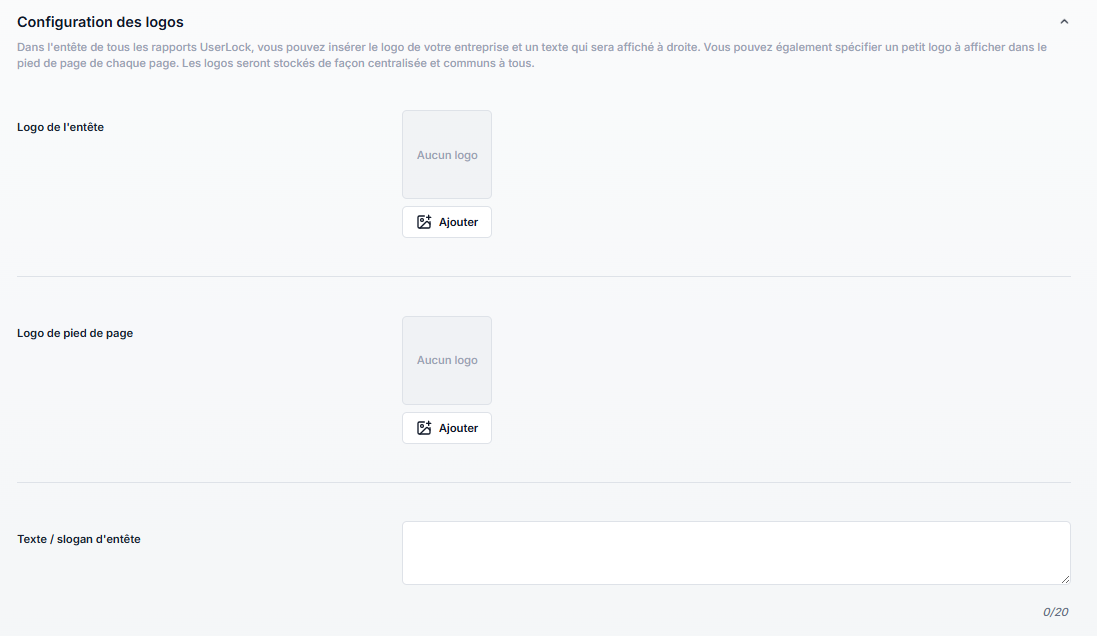
Task: Click the 0/20 character counter
Action: coord(1056,612)
